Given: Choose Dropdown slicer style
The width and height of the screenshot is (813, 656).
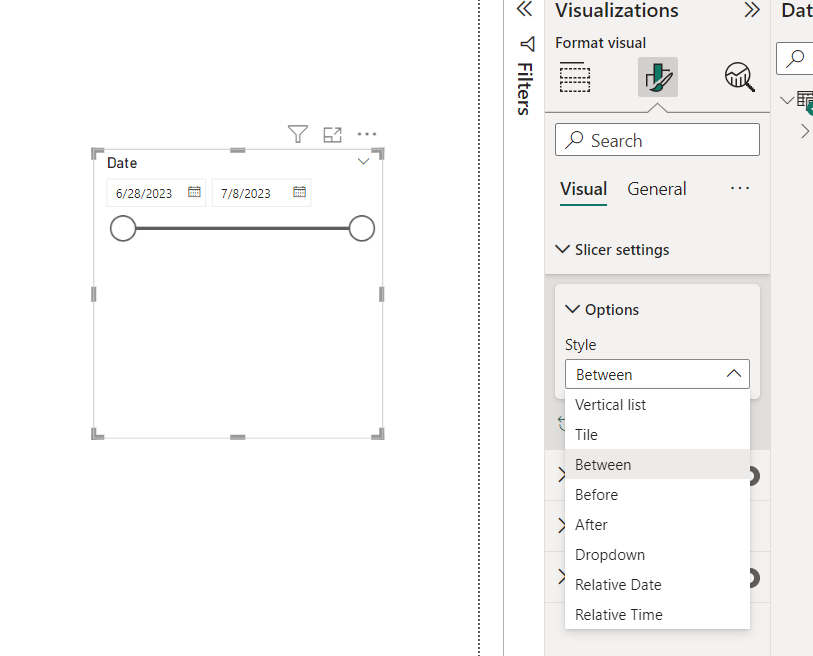Looking at the screenshot, I should 657,554.
